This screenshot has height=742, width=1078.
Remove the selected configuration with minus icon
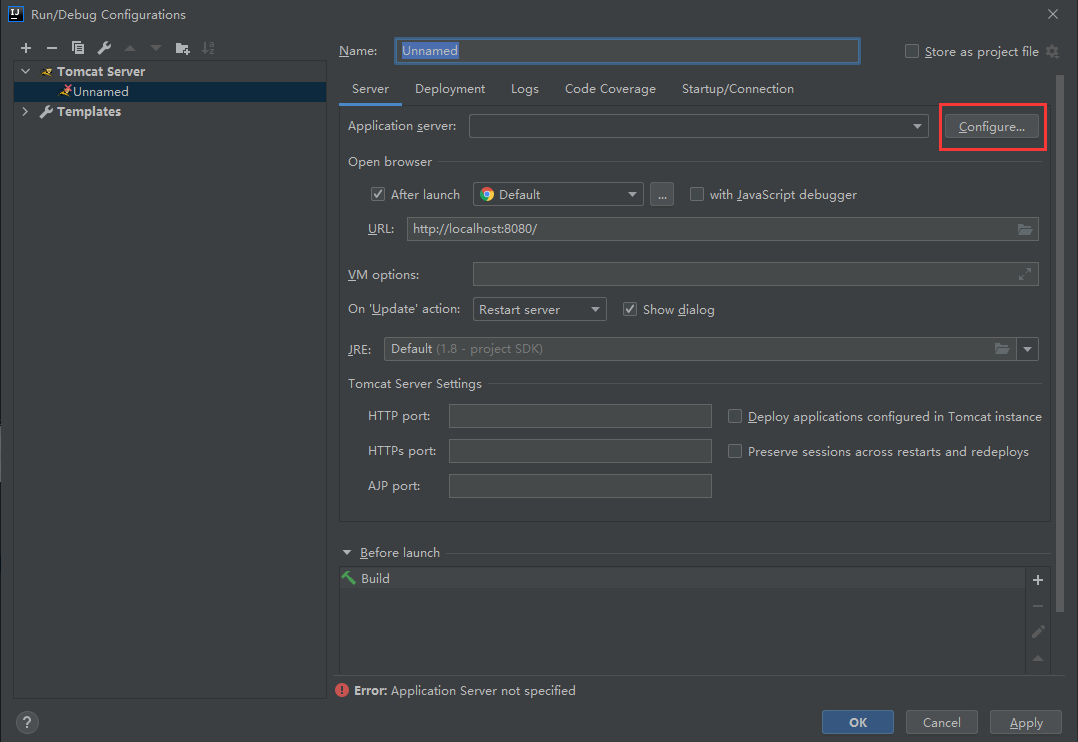click(52, 48)
